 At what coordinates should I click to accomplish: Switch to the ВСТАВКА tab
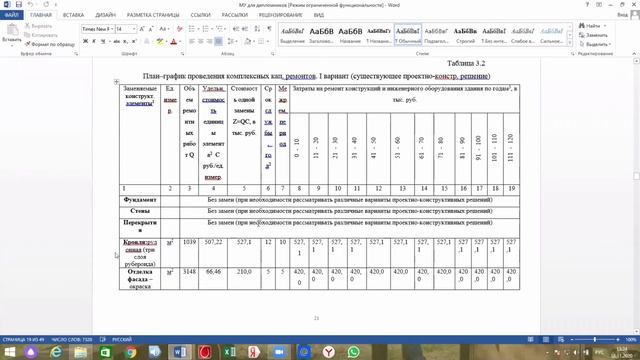73,15
